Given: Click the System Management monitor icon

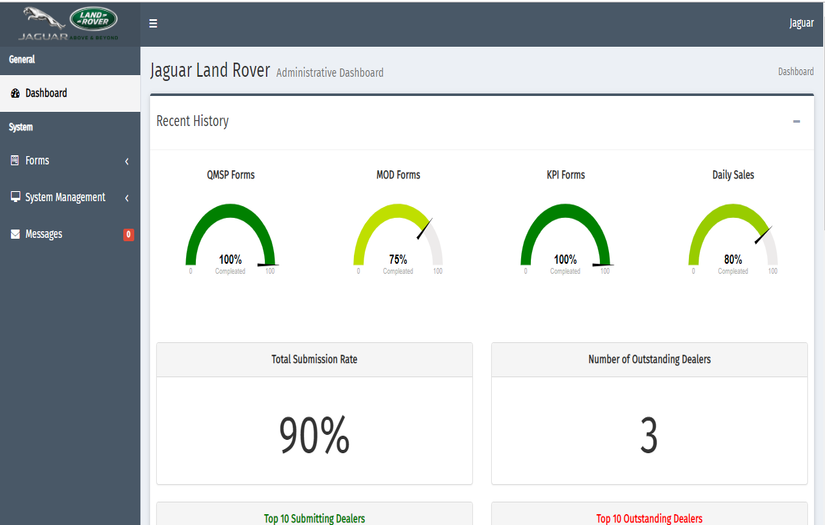Looking at the screenshot, I should pyautogui.click(x=15, y=197).
